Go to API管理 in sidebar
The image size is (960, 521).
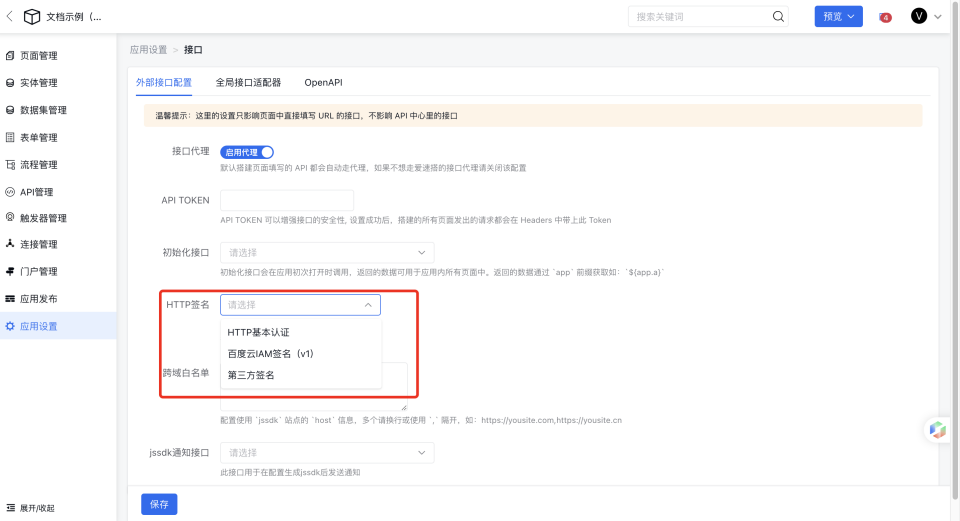pyautogui.click(x=36, y=191)
